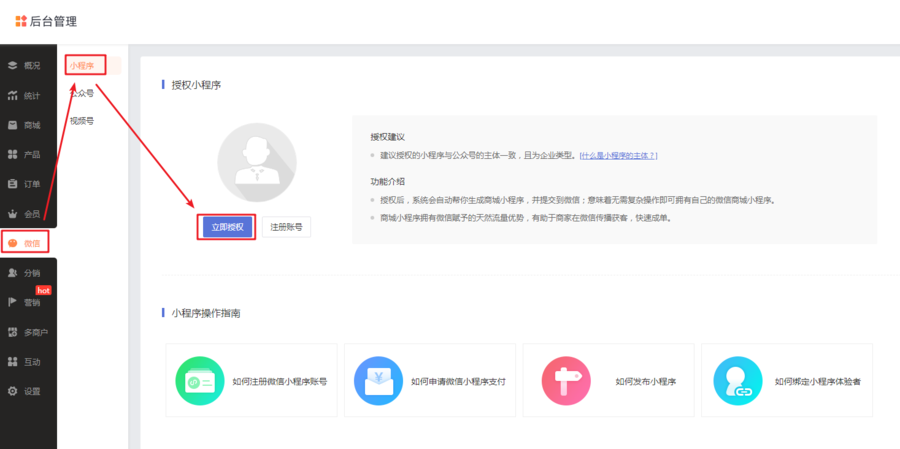Screen dimensions: 900x449
Task: Select 商城 mall sidebar icon
Action: 13,125
